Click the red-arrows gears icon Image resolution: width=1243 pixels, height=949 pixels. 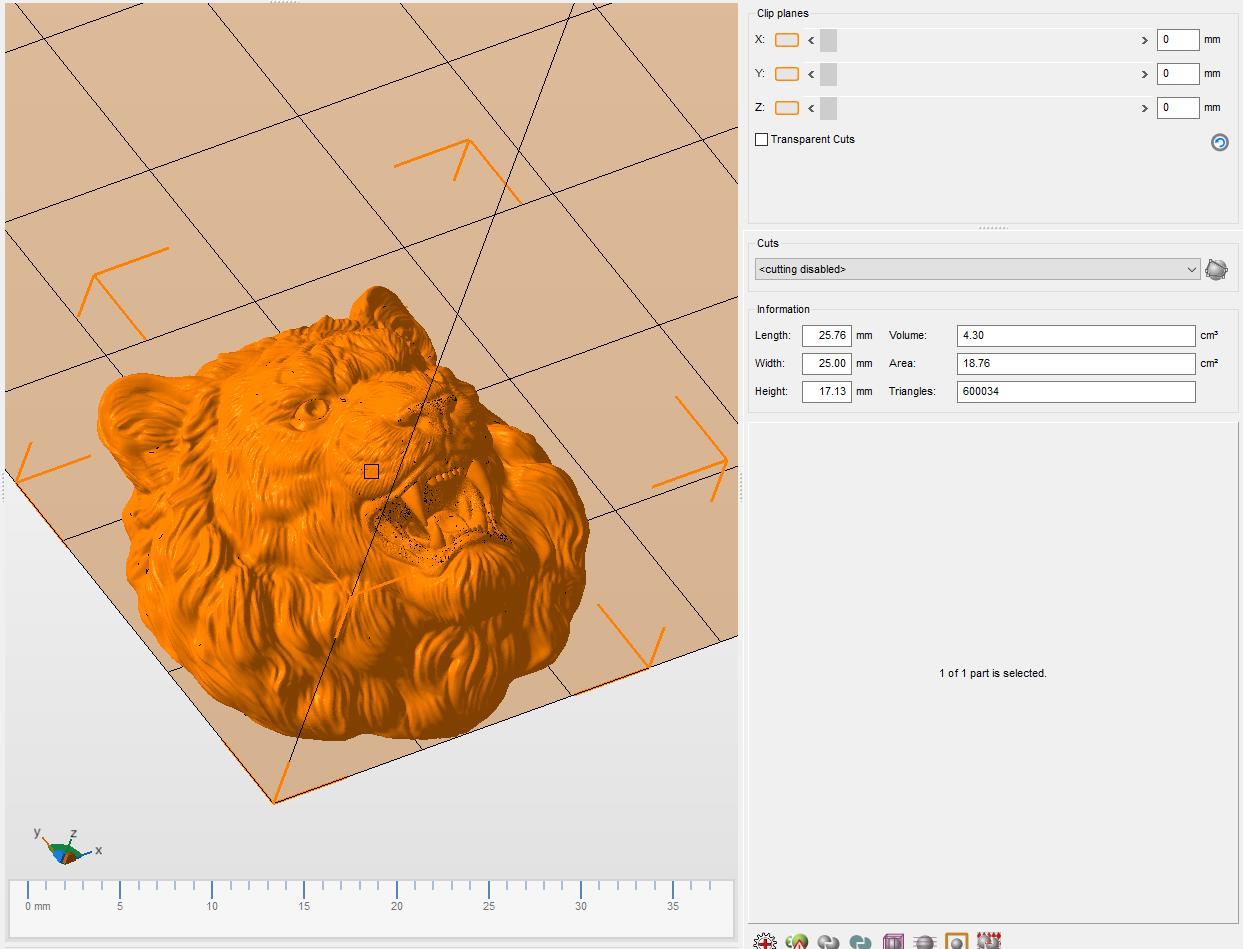(989, 941)
